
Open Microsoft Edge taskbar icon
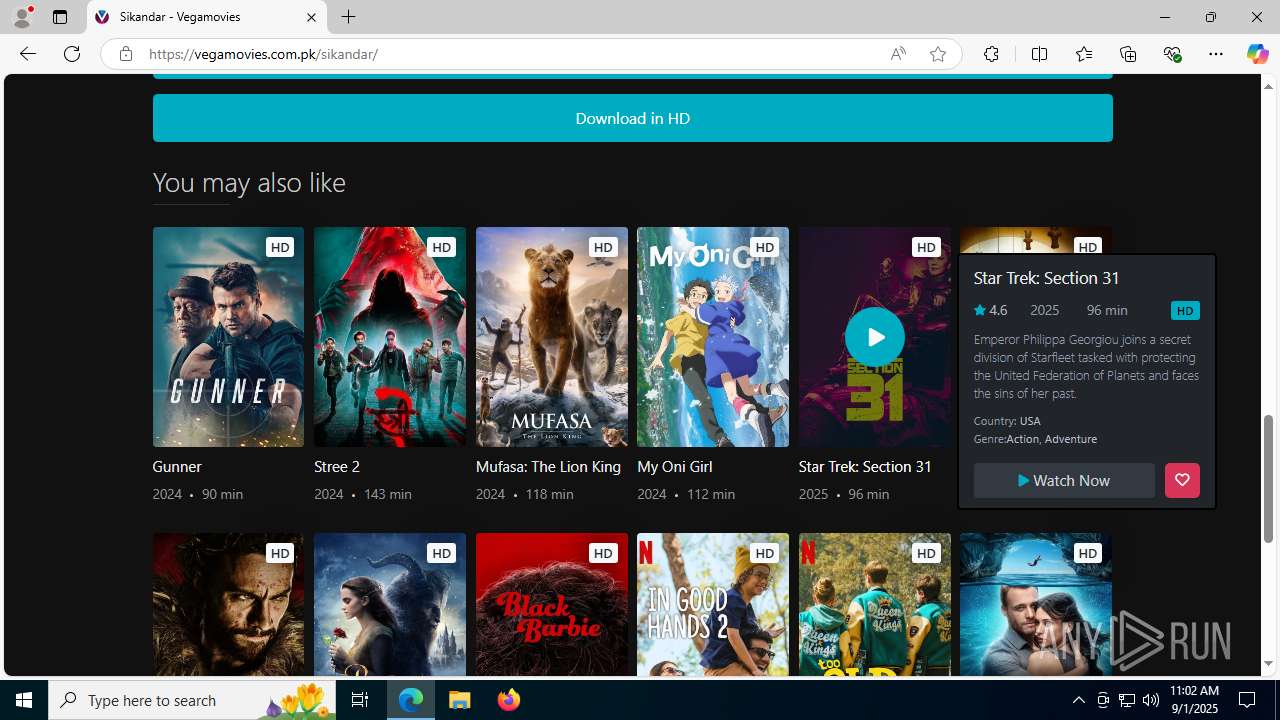click(x=411, y=700)
